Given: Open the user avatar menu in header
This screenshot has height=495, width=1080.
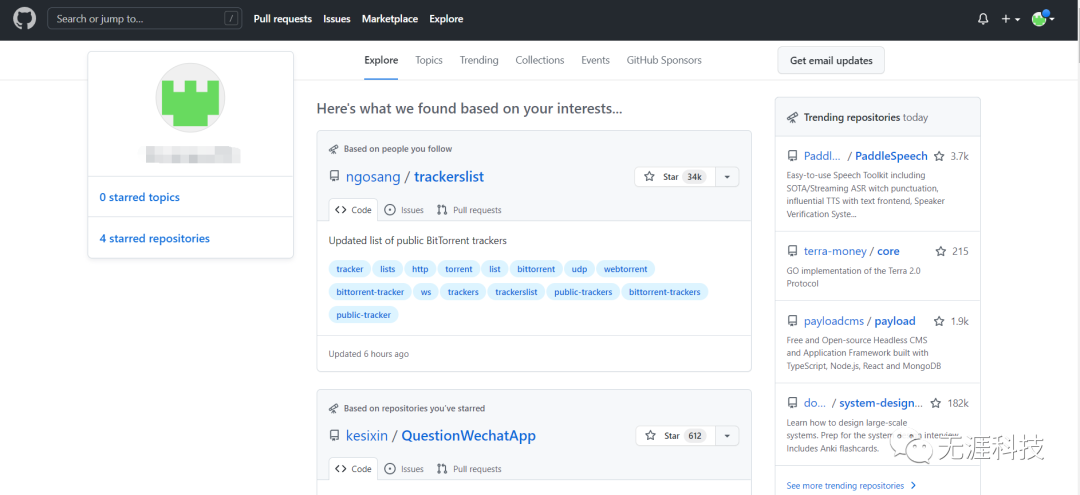Looking at the screenshot, I should coord(1043,19).
